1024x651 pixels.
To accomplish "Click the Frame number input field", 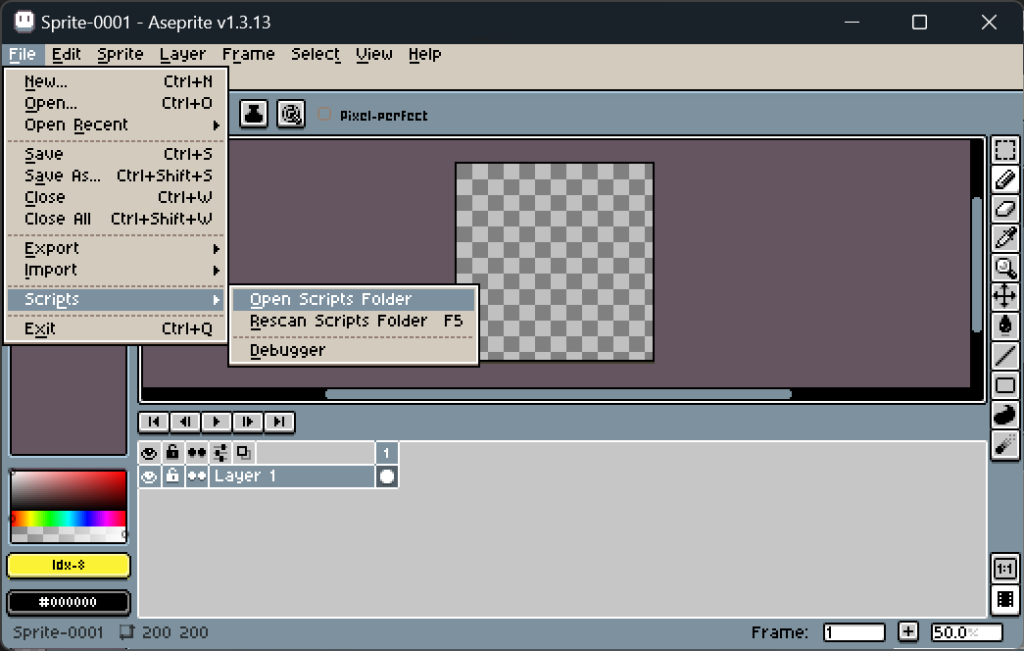I will pos(853,632).
